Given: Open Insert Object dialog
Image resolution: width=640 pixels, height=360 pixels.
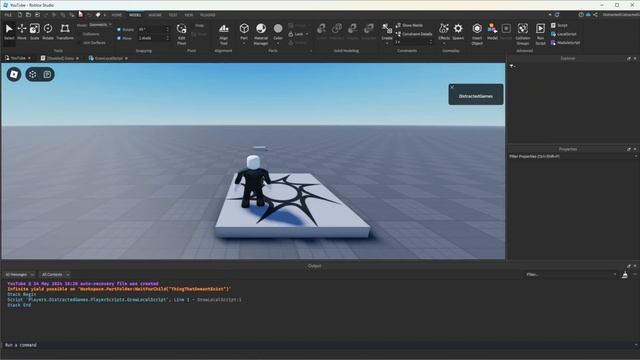Looking at the screenshot, I should (477, 34).
